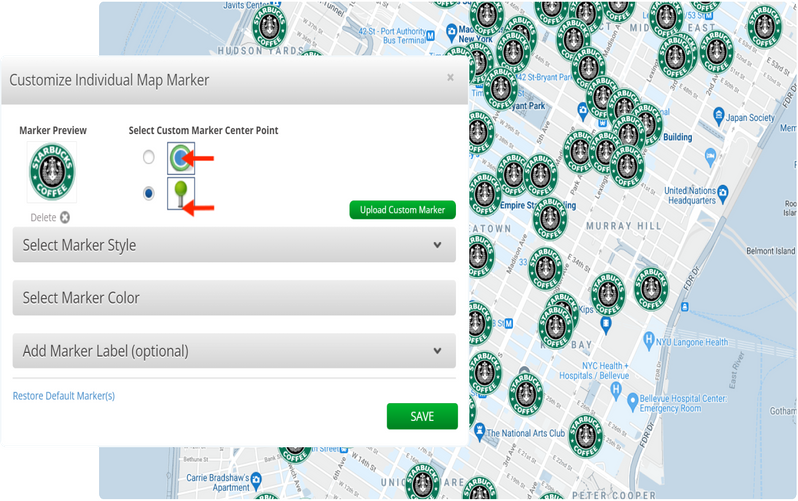
Task: Select the pin bottom point marker icon
Action: (x=181, y=193)
